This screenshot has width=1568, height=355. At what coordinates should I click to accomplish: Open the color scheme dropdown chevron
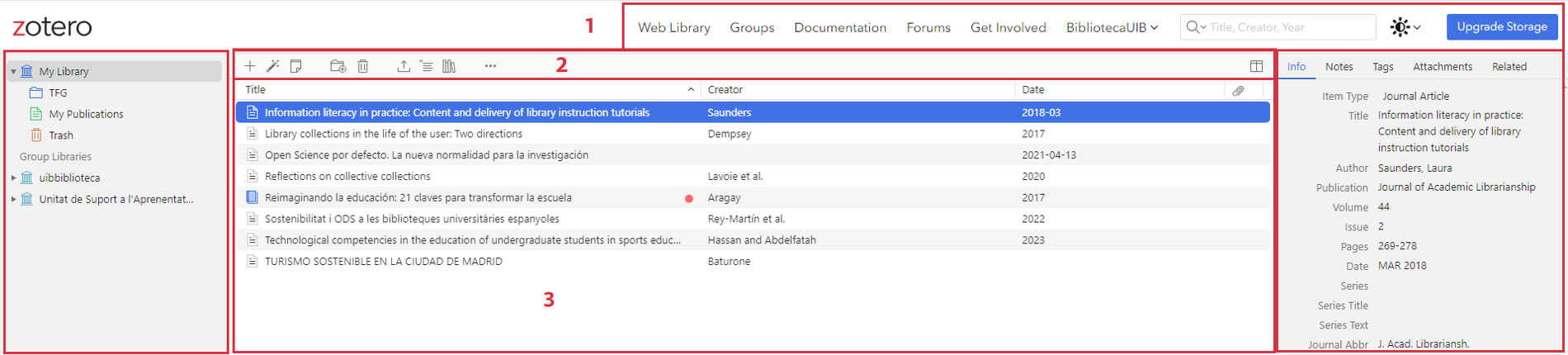[1417, 27]
